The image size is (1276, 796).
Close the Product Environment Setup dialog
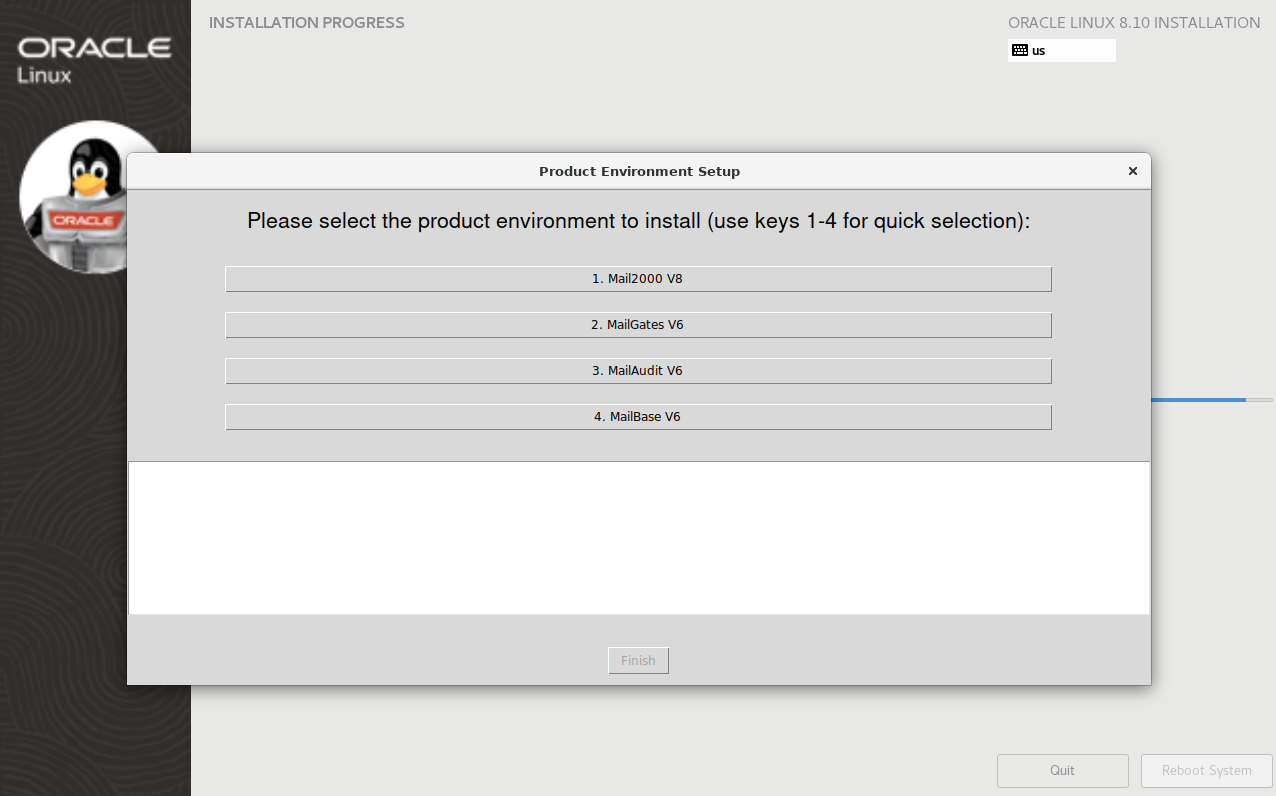coord(1132,171)
